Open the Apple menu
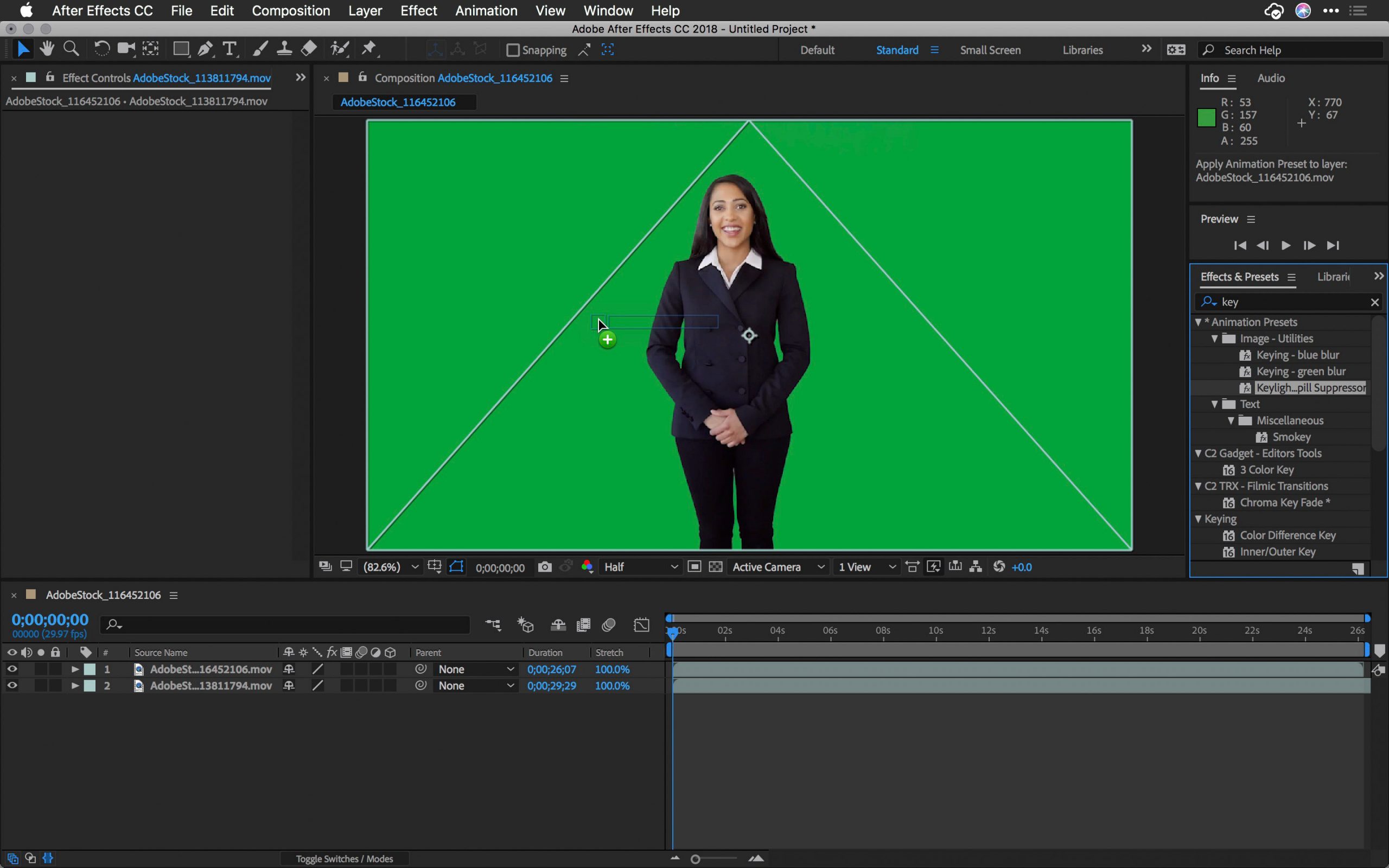 (27, 10)
